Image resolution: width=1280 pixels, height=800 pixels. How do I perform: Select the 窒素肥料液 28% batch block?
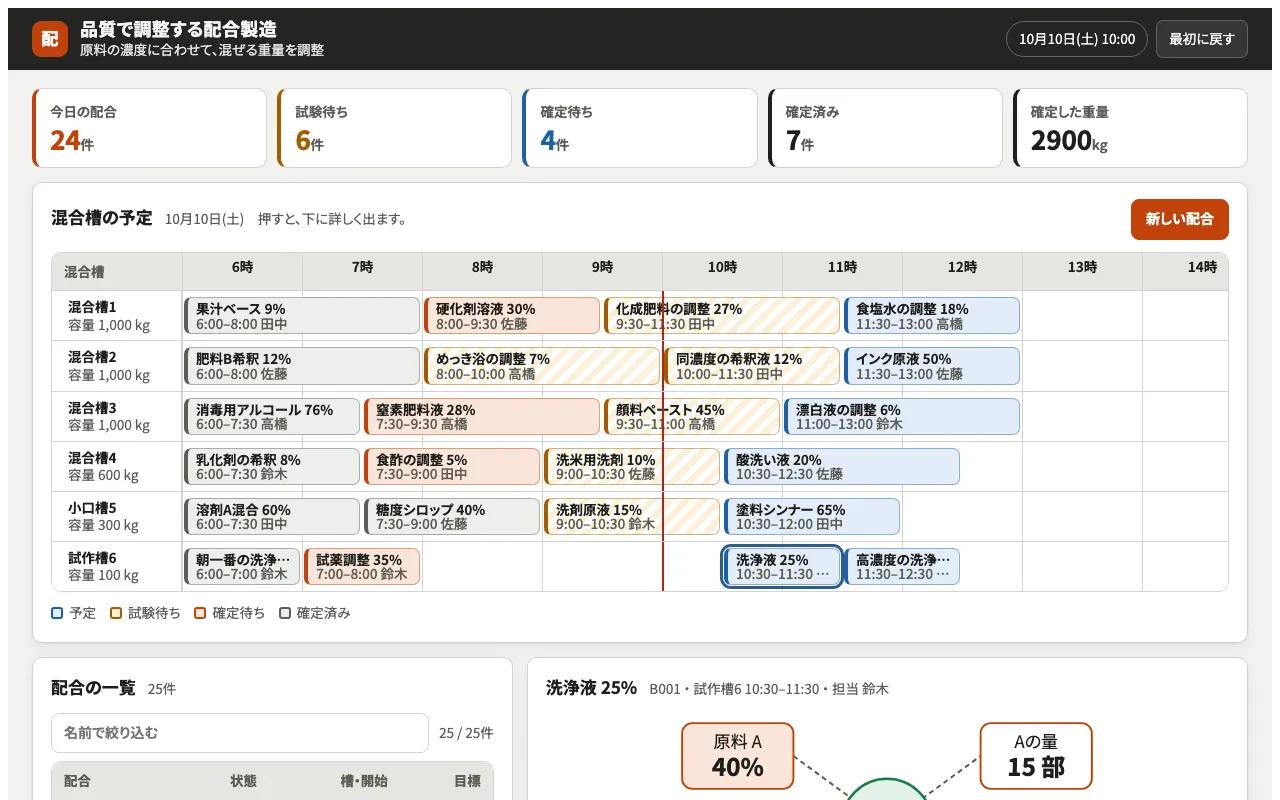482,417
